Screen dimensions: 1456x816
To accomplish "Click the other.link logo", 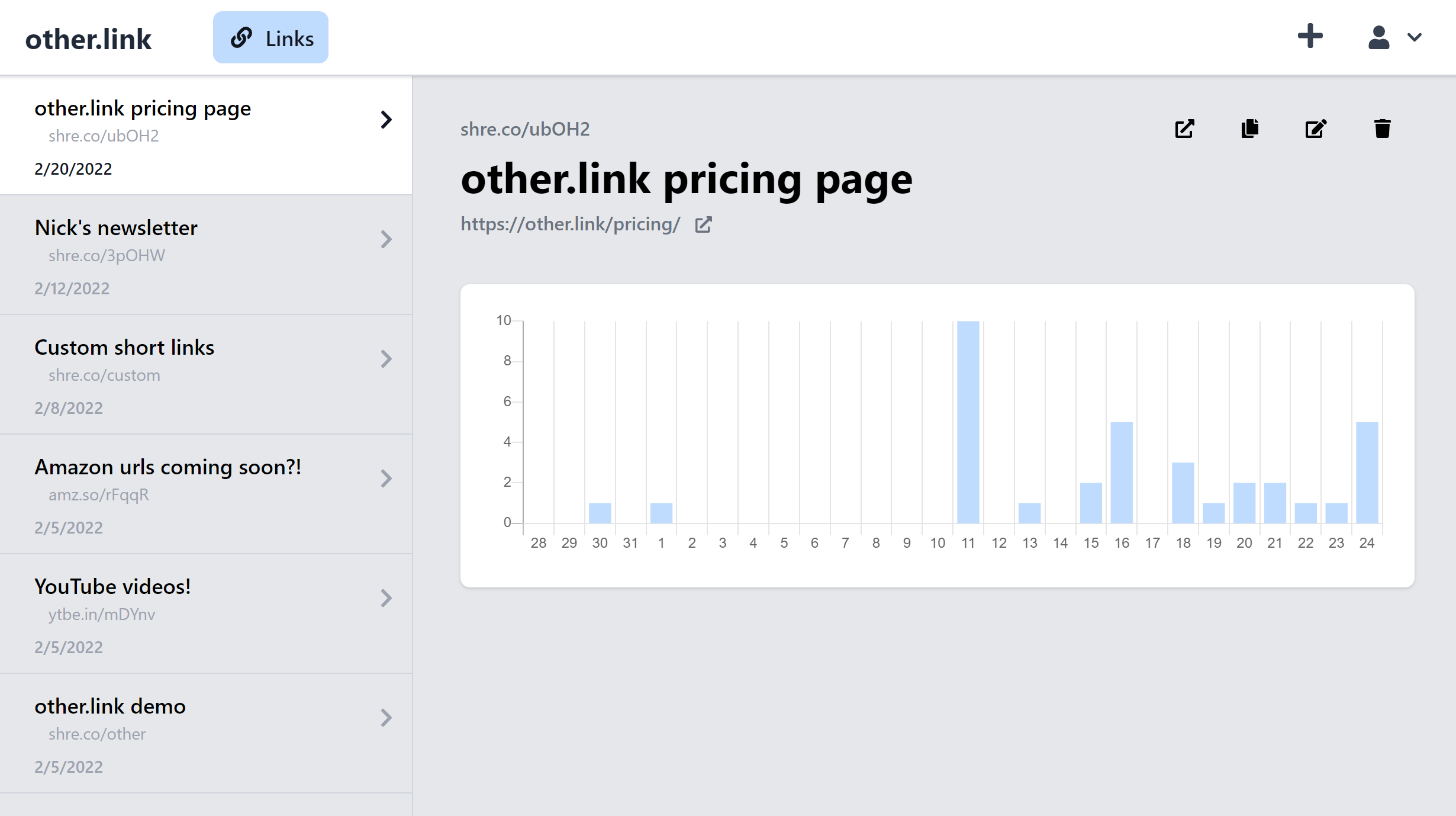I will (x=88, y=39).
